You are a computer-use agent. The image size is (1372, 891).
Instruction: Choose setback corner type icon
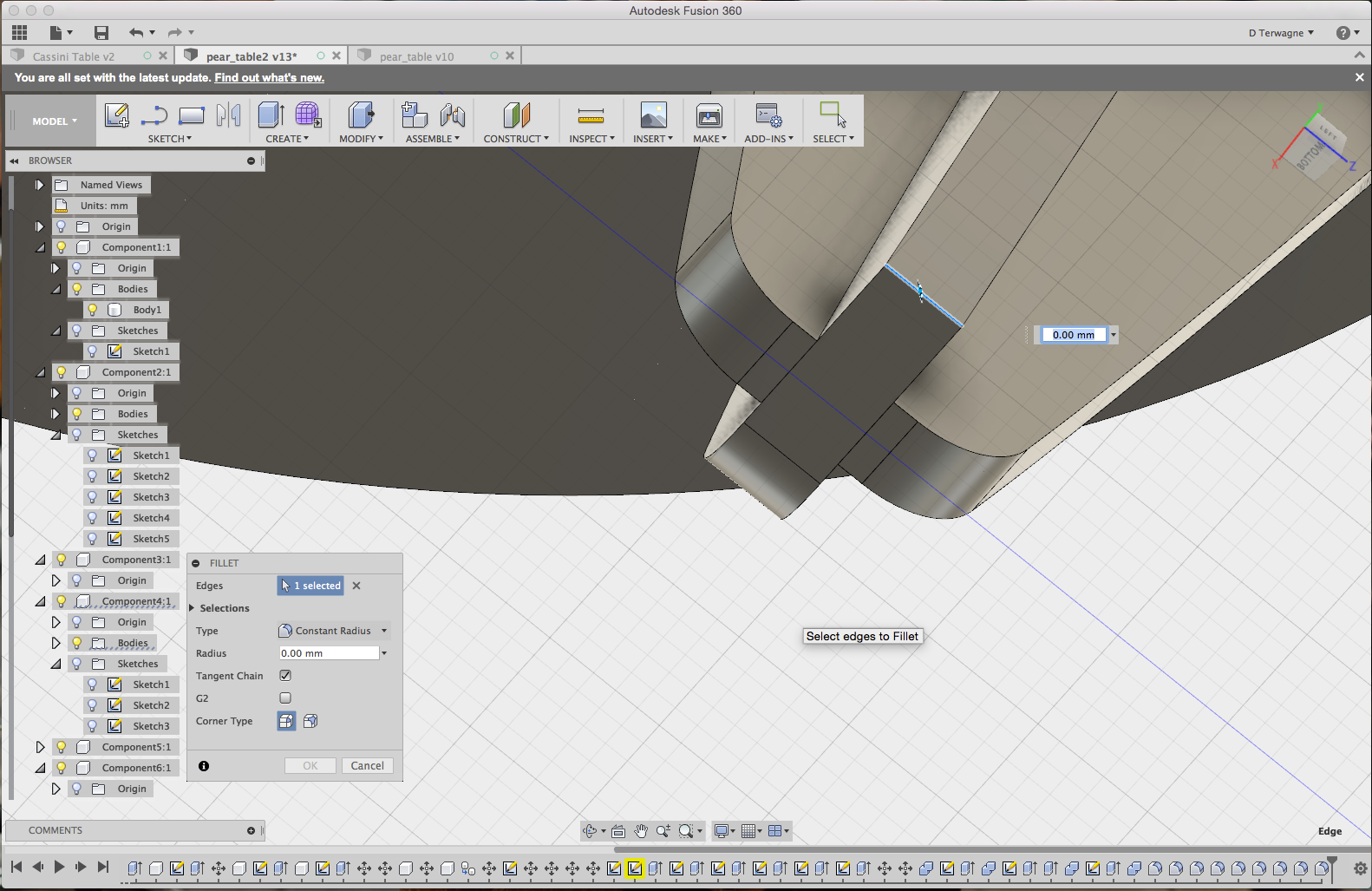click(x=310, y=721)
